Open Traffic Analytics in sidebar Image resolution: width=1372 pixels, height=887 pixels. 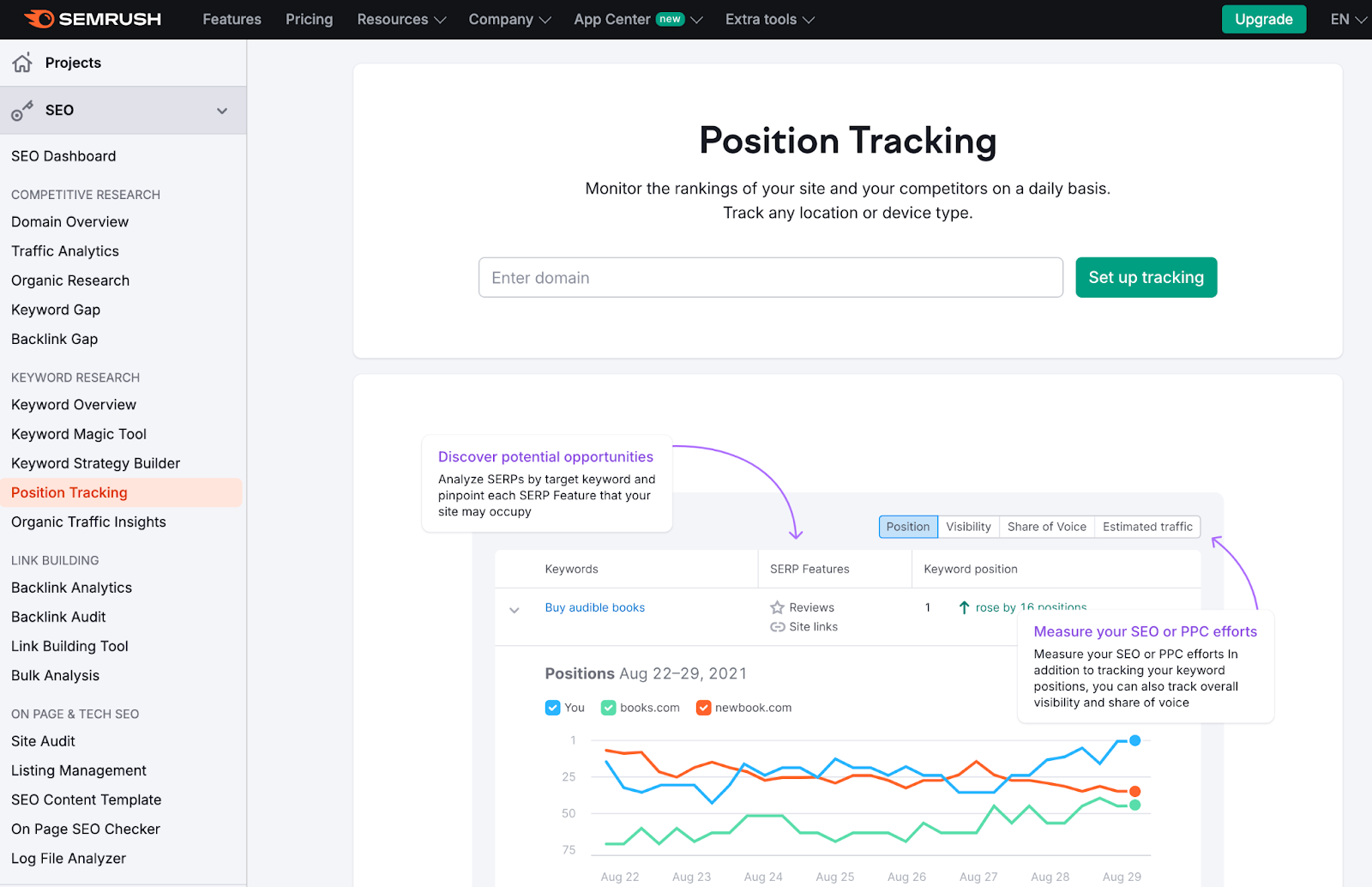[65, 250]
